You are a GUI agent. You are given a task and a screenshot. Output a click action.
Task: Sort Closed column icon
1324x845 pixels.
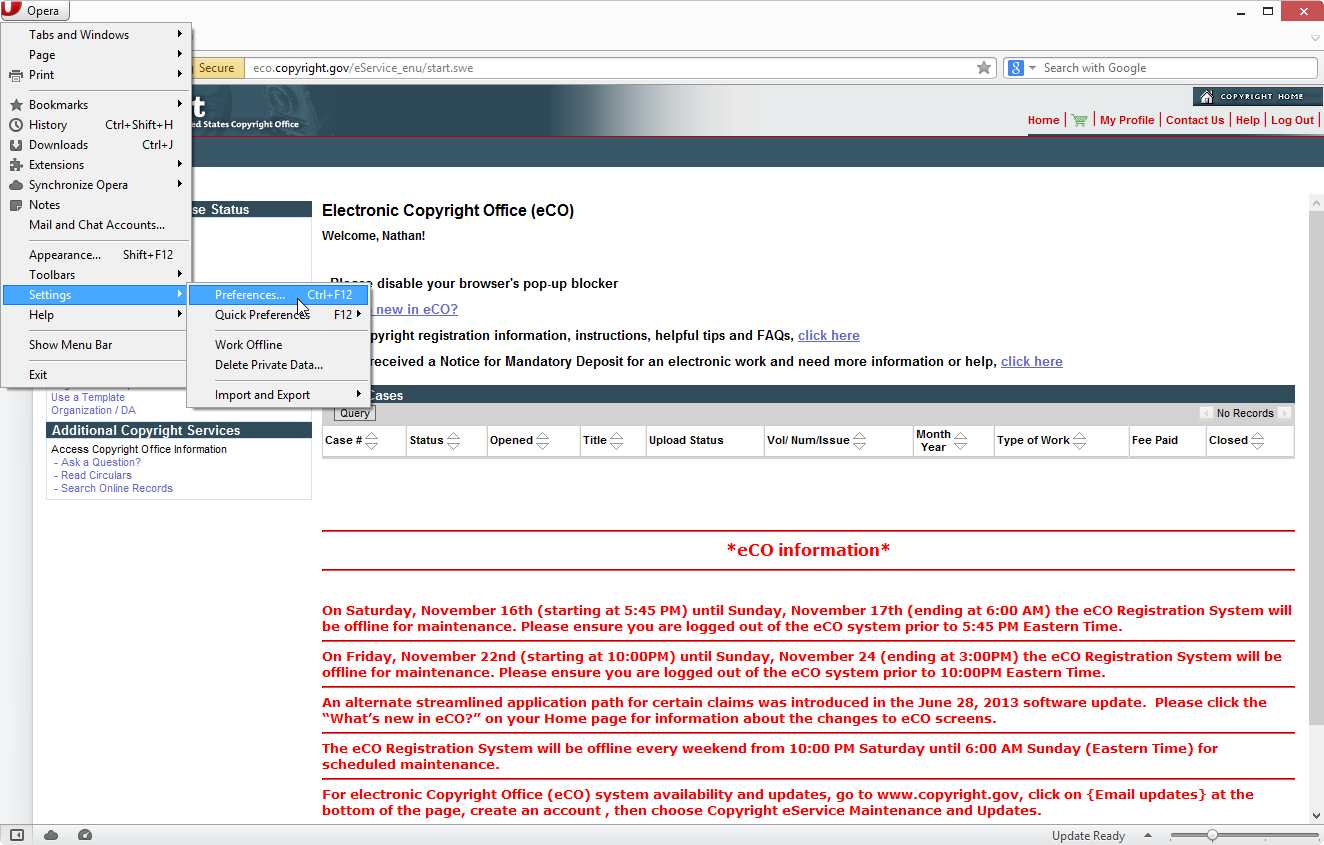[1258, 440]
